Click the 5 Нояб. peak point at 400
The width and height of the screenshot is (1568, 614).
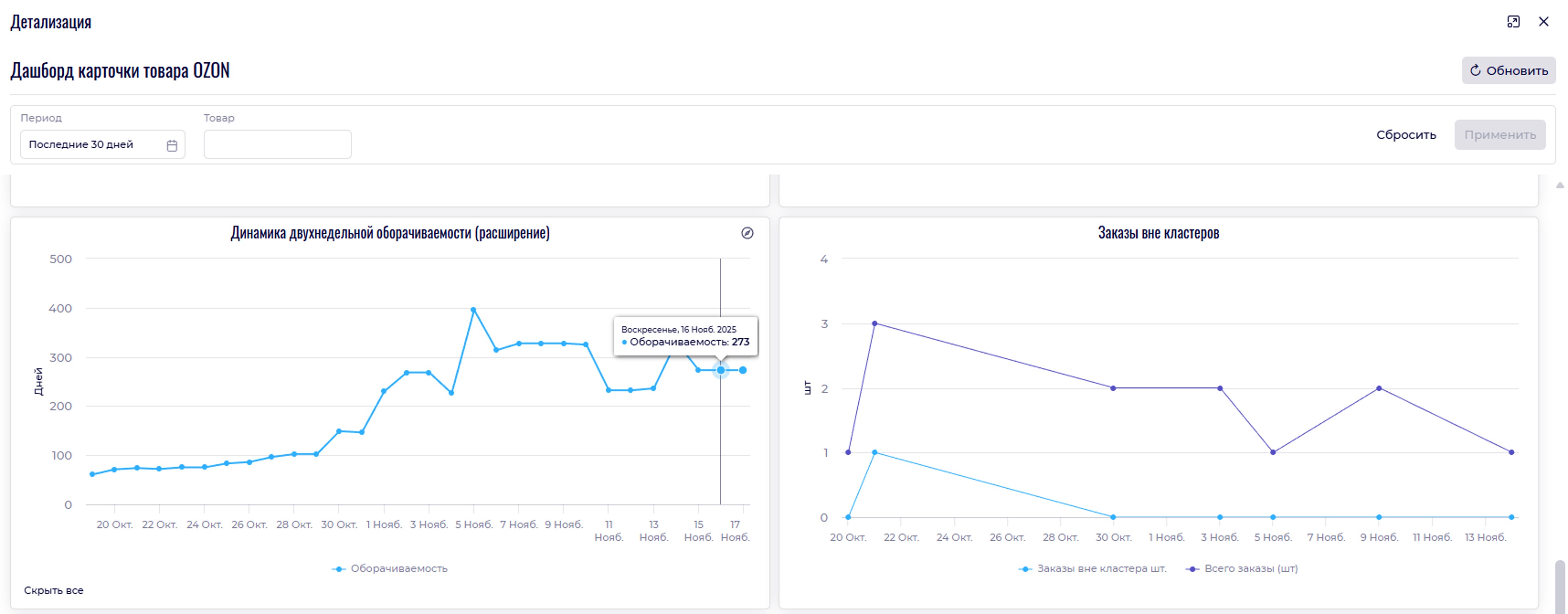(473, 310)
